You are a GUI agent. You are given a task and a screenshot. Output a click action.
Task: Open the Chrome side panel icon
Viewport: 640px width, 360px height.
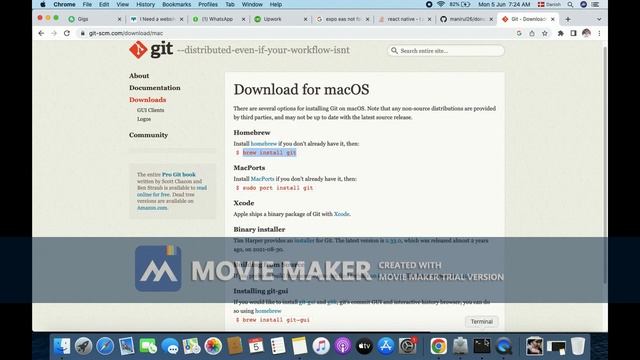click(573, 33)
